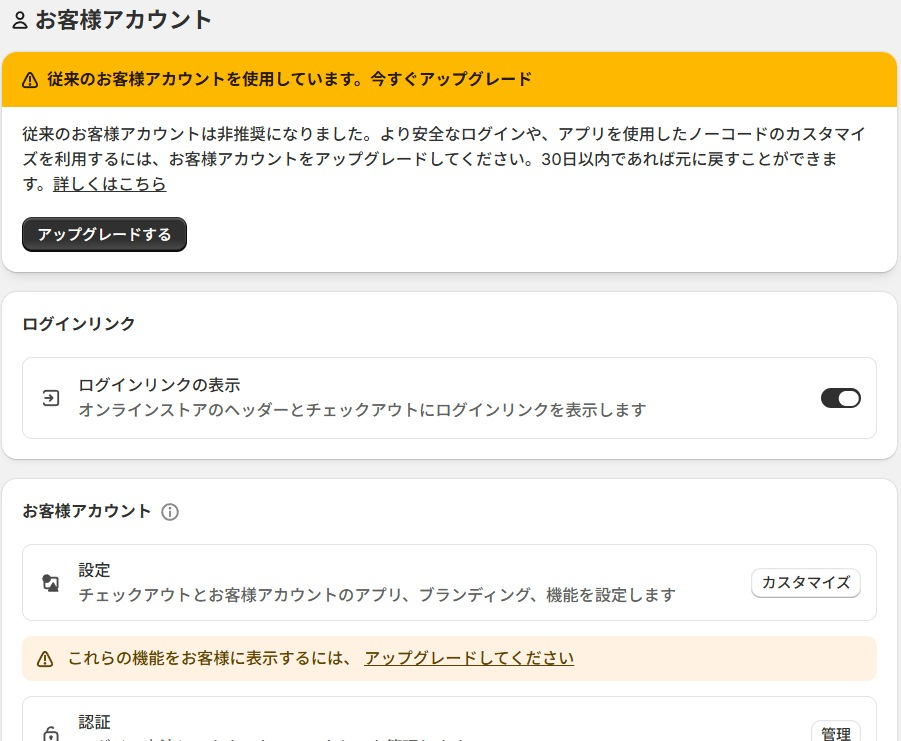Click the warning triangle in the yellow banner

pyautogui.click(x=30, y=80)
